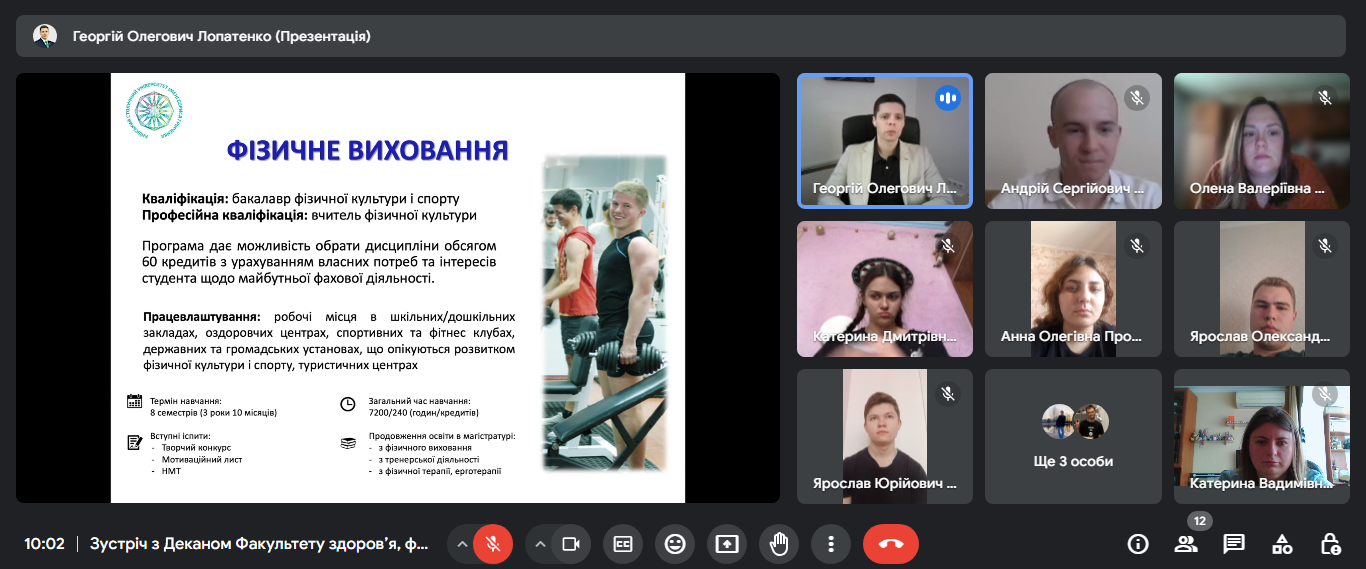The height and width of the screenshot is (569, 1366).
Task: Click the Кваліфікація line on the slide
Action: click(300, 199)
